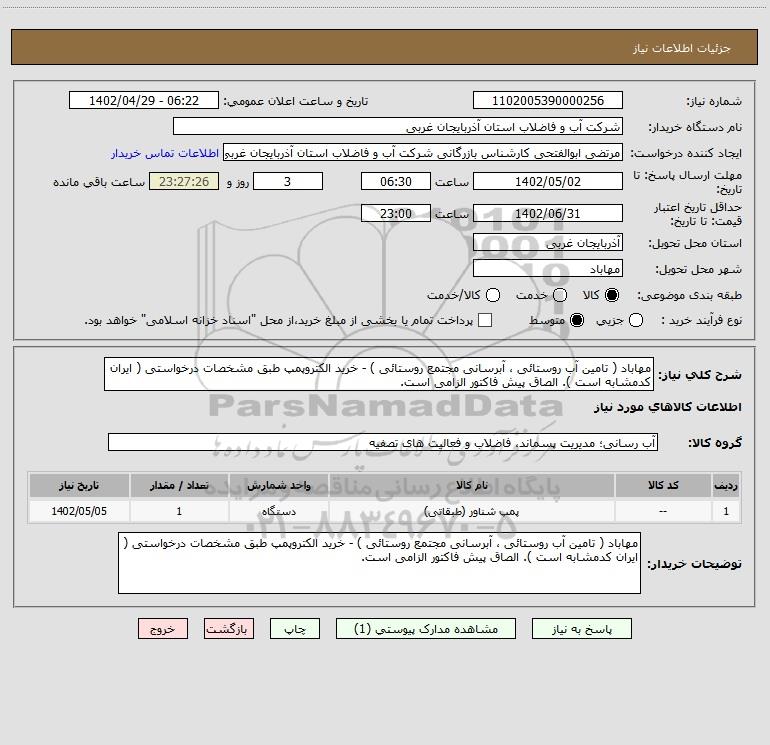Open اطلاعات تماس خریدار link

coord(165,153)
